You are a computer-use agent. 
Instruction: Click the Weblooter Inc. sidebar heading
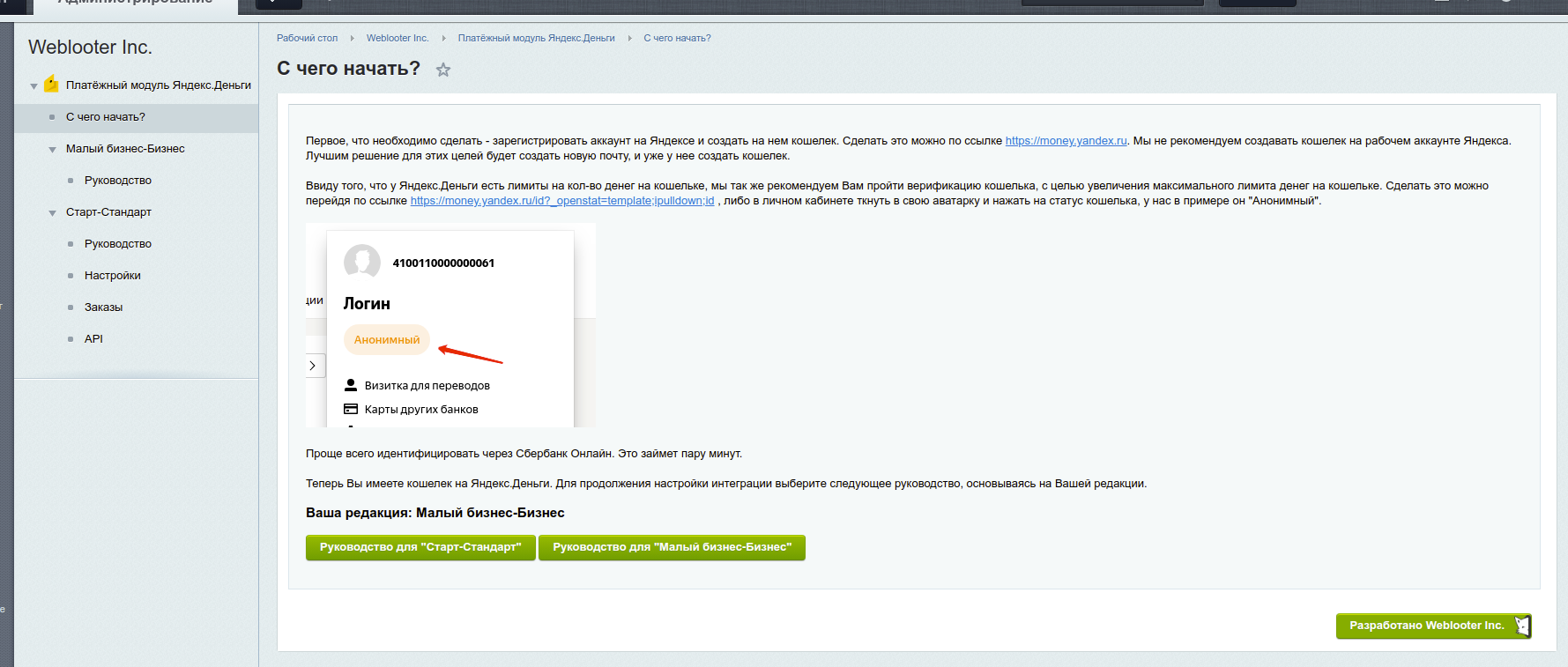[x=90, y=48]
